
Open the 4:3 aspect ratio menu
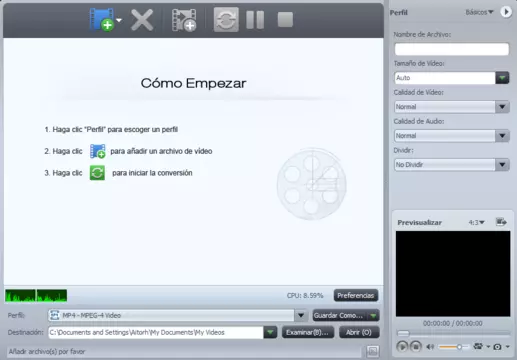[476, 222]
